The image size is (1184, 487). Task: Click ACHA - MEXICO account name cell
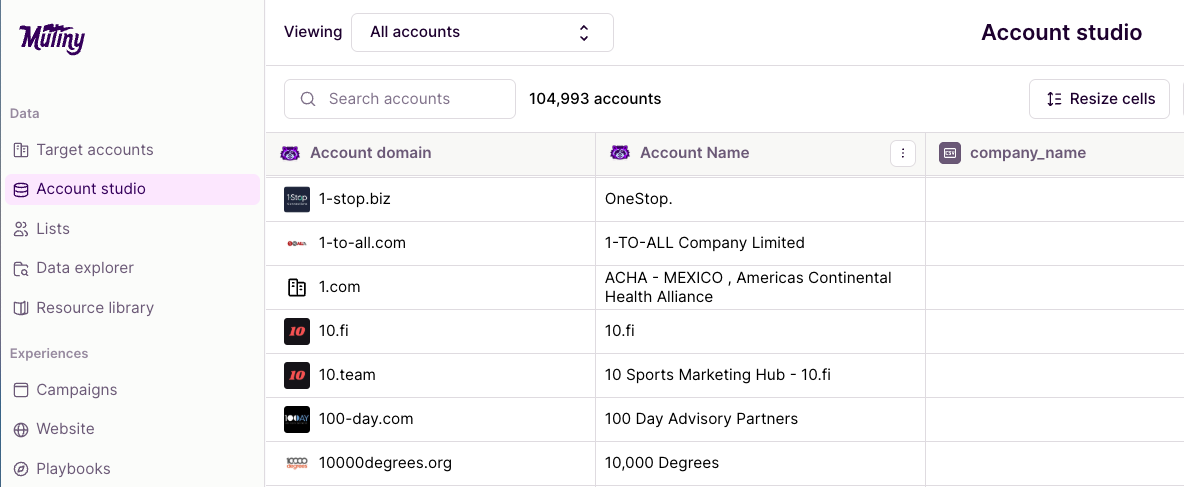[x=760, y=287]
